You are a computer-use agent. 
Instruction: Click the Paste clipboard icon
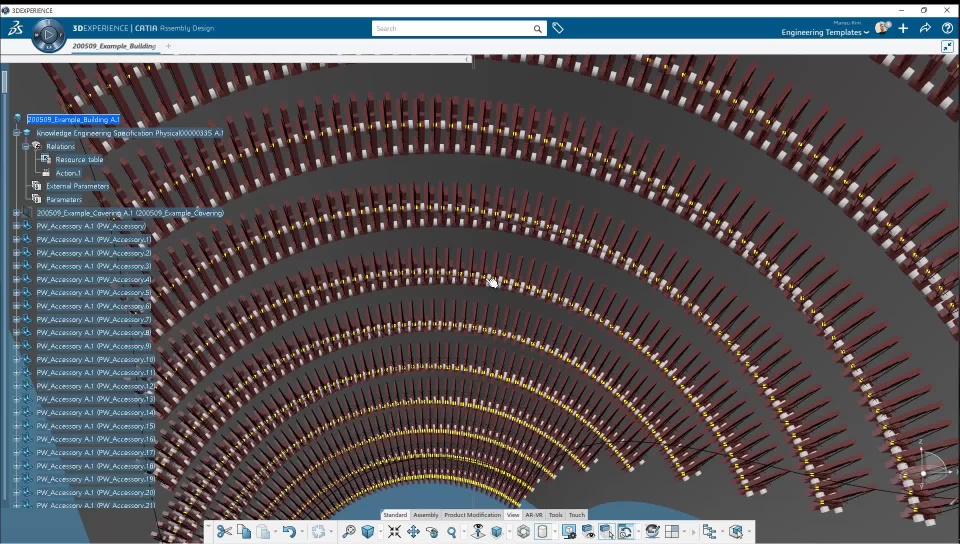click(x=263, y=532)
